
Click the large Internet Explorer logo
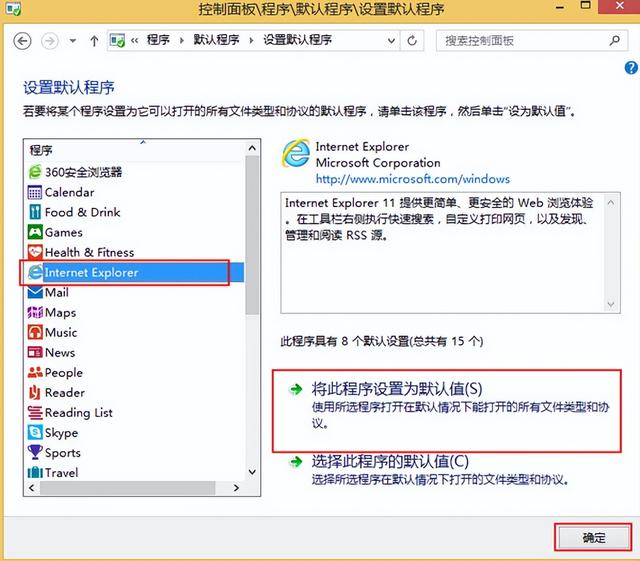(296, 154)
